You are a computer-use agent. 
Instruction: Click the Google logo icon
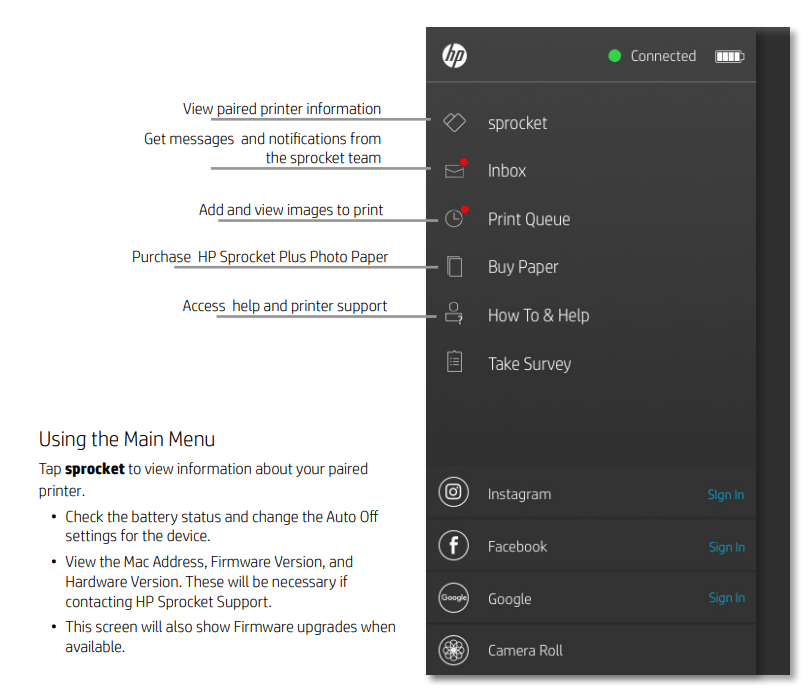click(x=454, y=598)
